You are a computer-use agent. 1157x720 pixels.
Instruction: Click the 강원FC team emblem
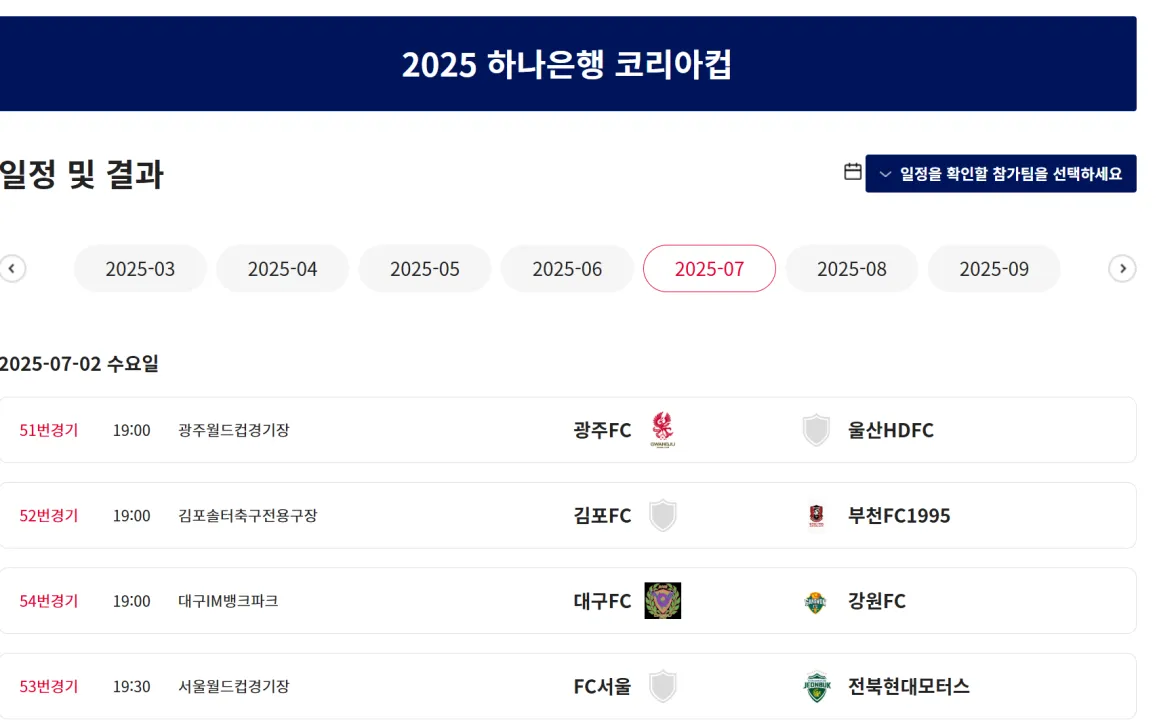[815, 602]
